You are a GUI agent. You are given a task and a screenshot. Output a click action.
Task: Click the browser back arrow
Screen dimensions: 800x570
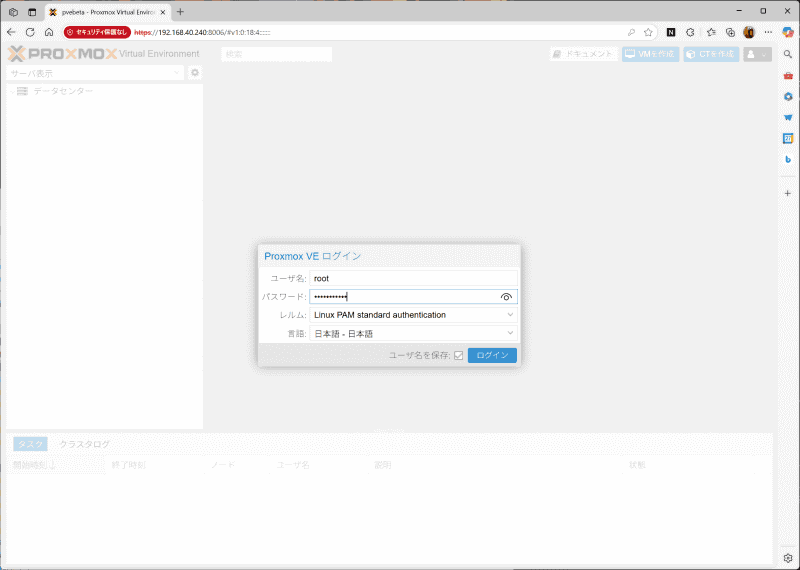(11, 32)
